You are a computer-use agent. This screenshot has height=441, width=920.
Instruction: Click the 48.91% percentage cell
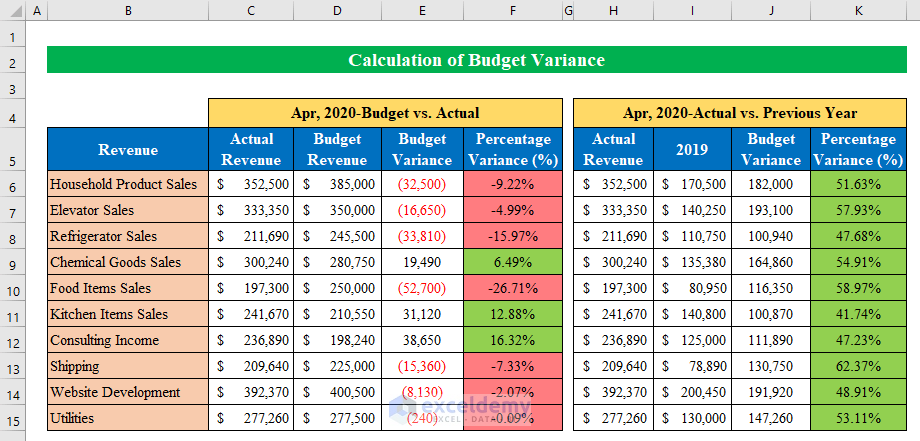(x=859, y=392)
